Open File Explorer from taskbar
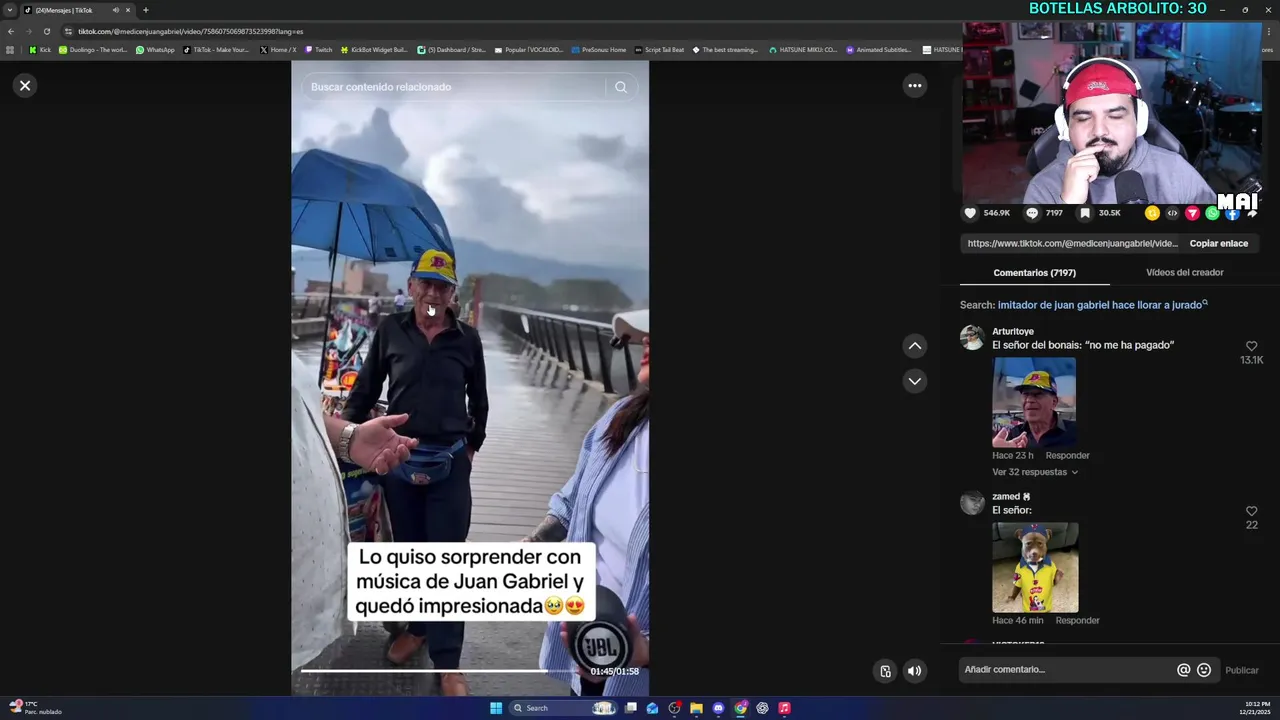The width and height of the screenshot is (1280, 720). (696, 708)
